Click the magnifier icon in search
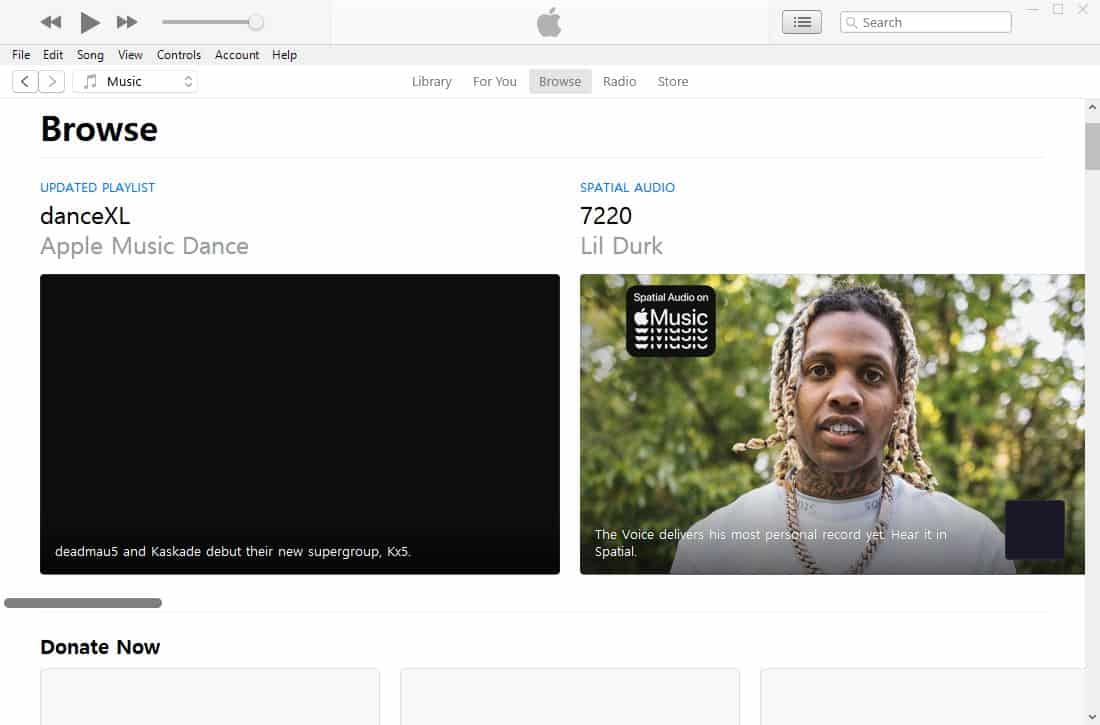Image resolution: width=1100 pixels, height=725 pixels. 852,23
